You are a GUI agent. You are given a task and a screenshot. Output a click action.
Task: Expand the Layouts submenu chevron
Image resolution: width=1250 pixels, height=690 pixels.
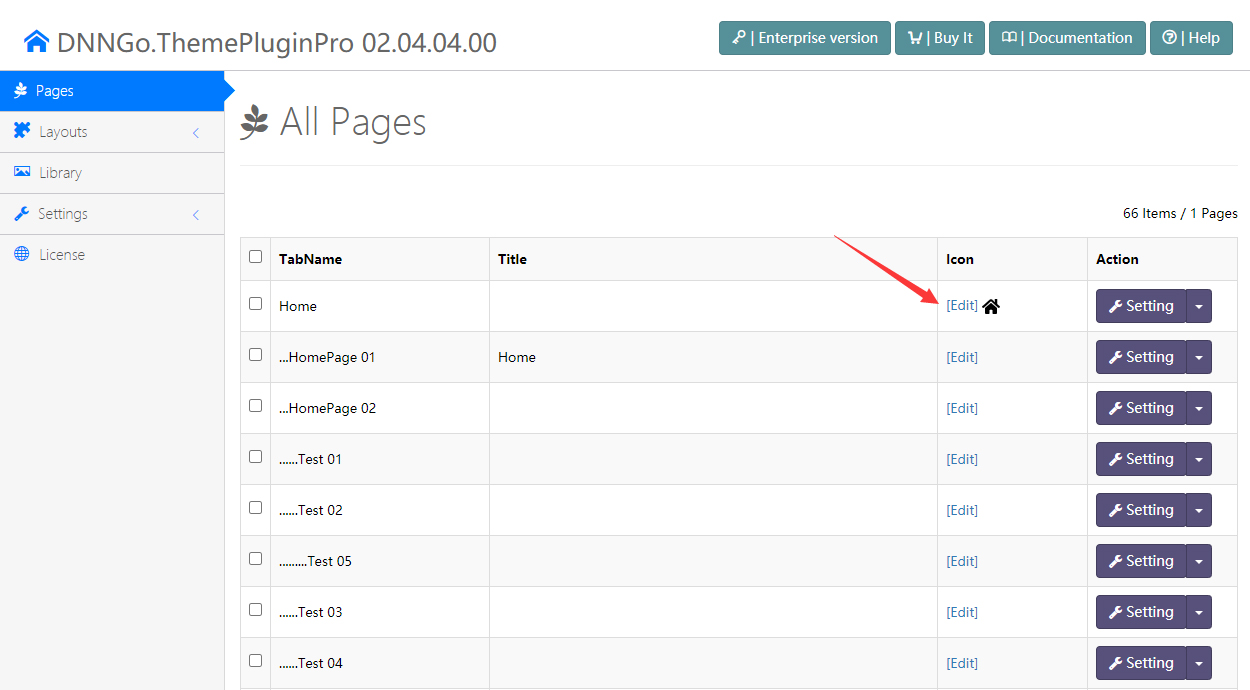(x=196, y=132)
